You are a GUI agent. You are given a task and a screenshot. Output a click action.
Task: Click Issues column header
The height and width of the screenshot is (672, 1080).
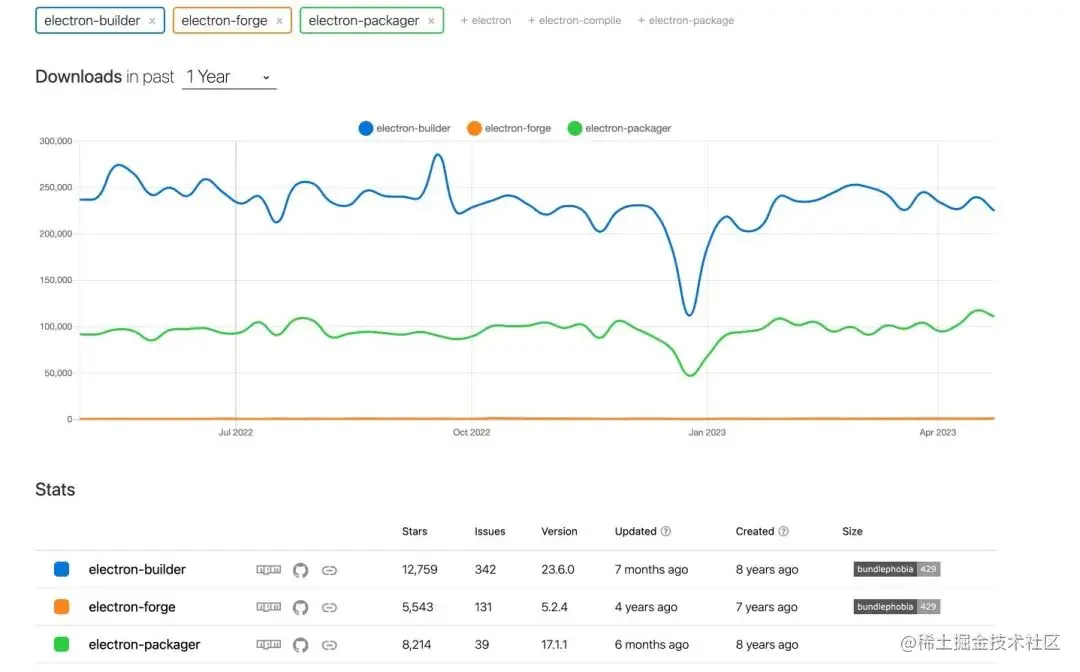[490, 532]
